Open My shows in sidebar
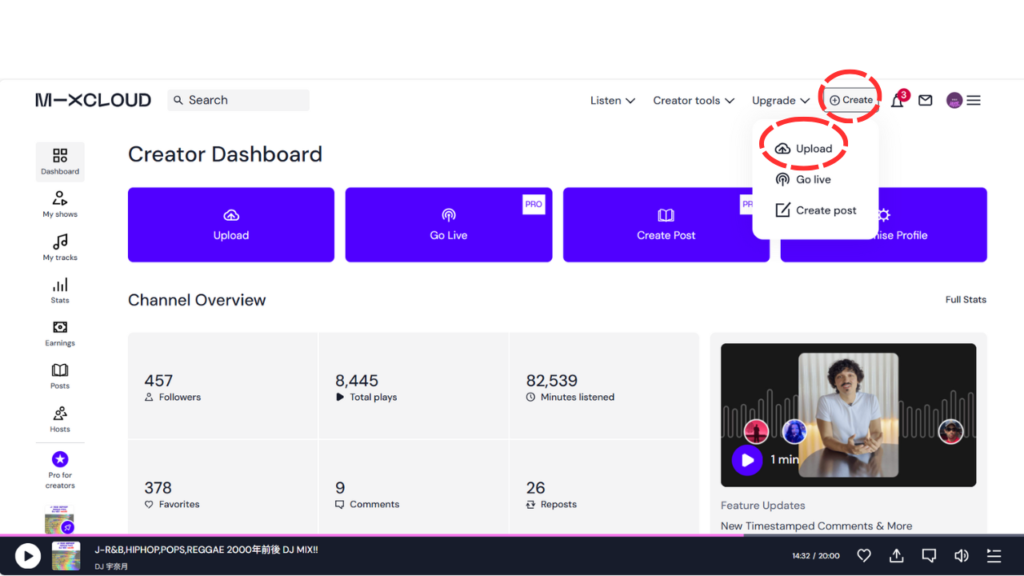This screenshot has width=1024, height=576. click(x=60, y=204)
